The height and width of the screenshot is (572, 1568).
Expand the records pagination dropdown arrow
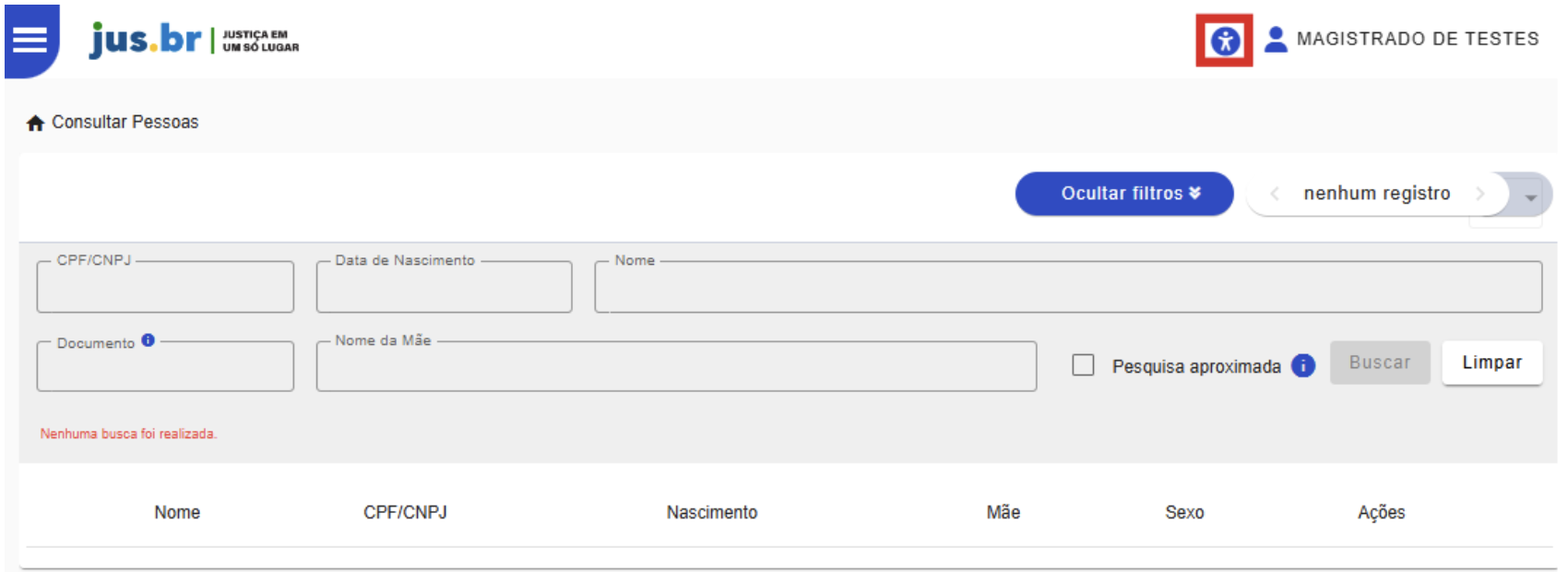click(x=1530, y=197)
